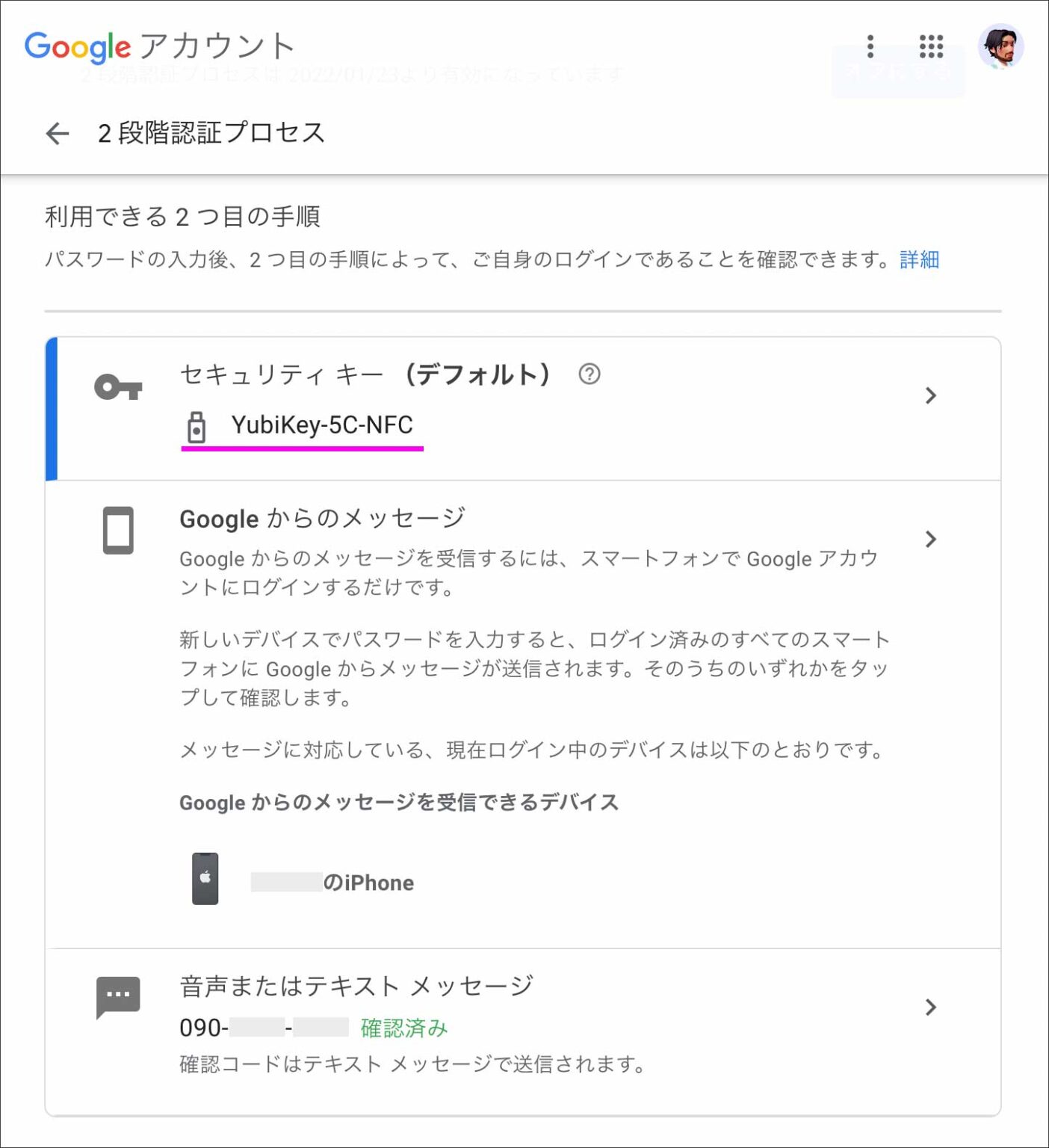Expand the セキュリティ キー entry chevron

tap(931, 395)
